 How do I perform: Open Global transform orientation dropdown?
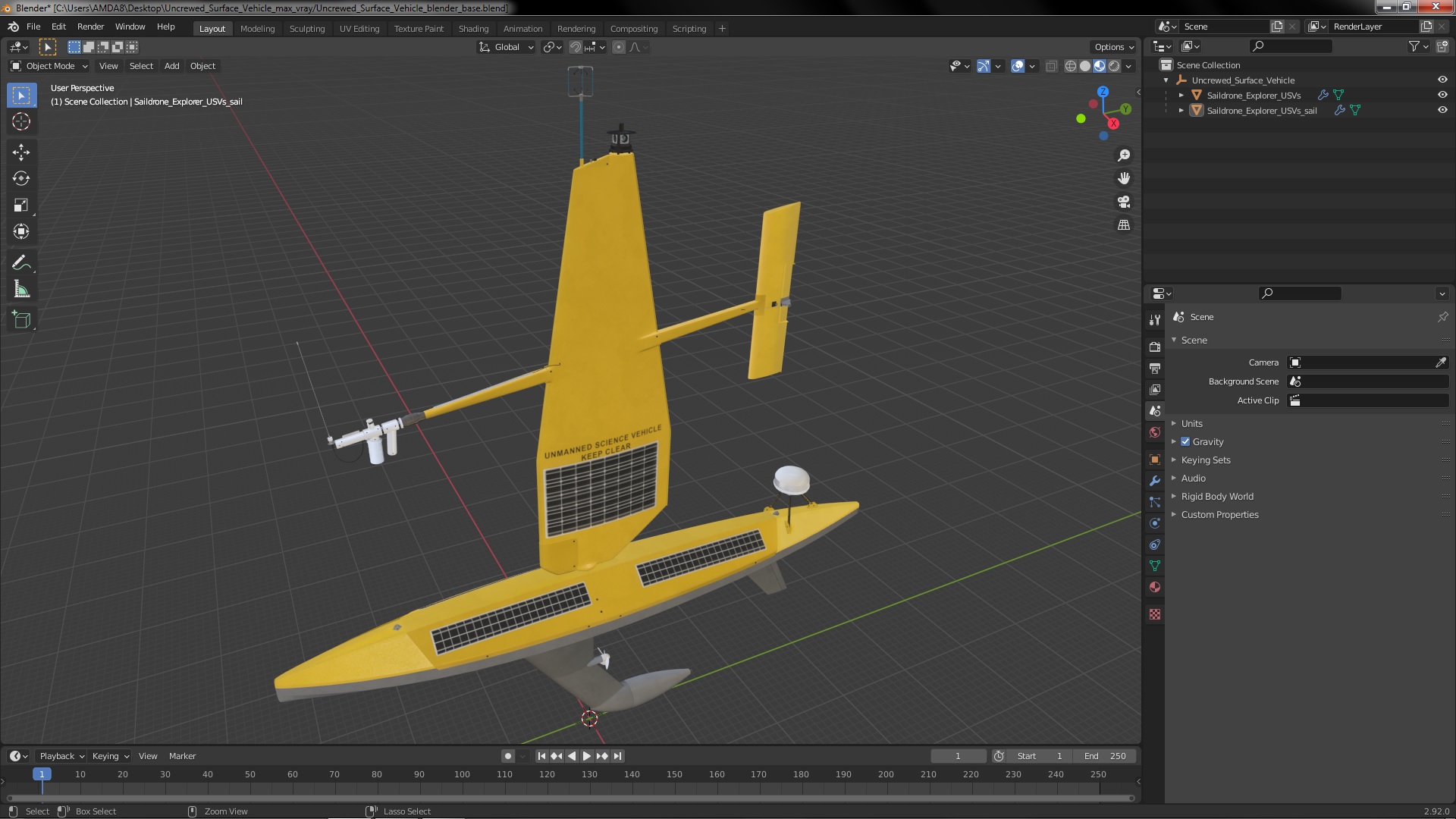coord(507,47)
